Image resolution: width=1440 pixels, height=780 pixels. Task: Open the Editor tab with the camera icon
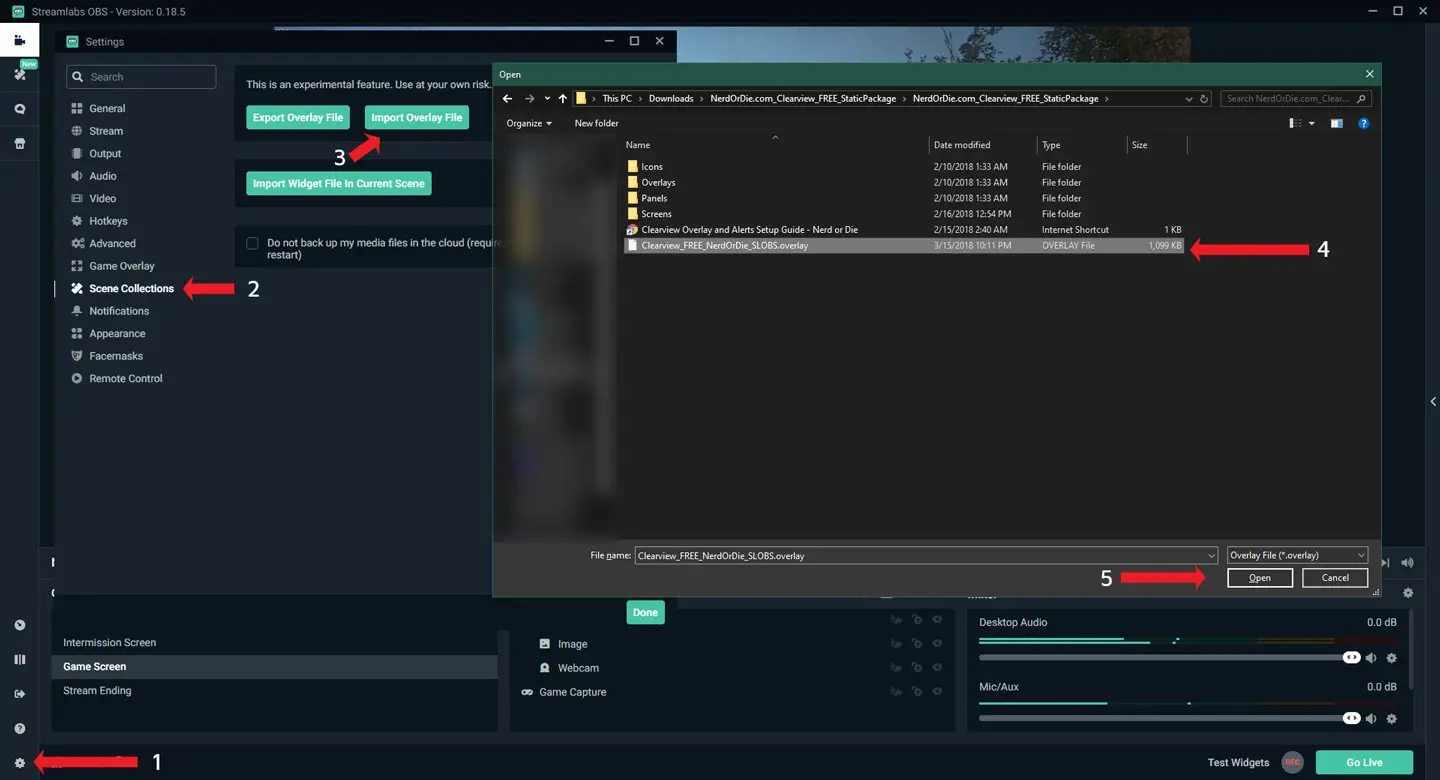[x=19, y=41]
